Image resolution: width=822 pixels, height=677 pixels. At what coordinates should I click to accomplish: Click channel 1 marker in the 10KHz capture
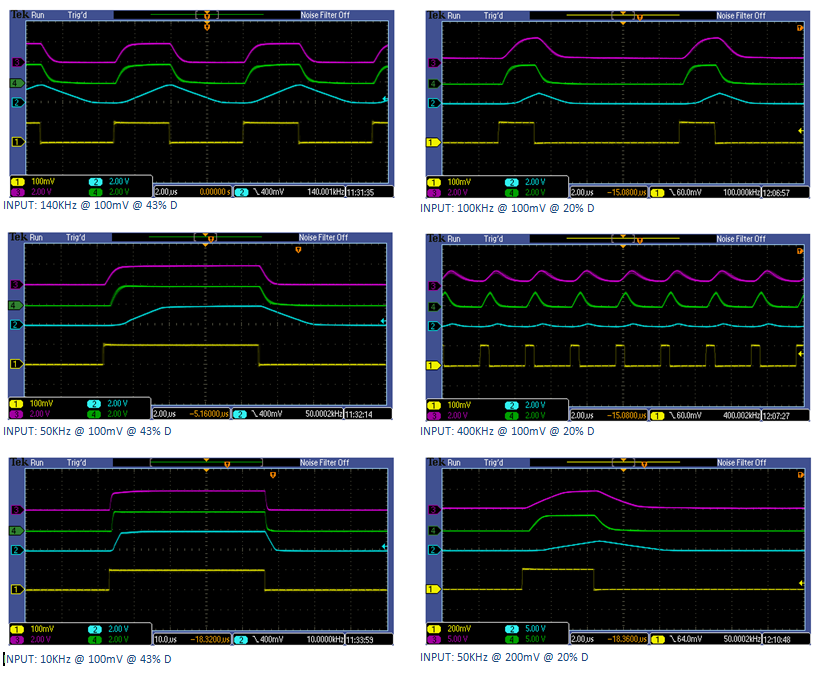17,589
